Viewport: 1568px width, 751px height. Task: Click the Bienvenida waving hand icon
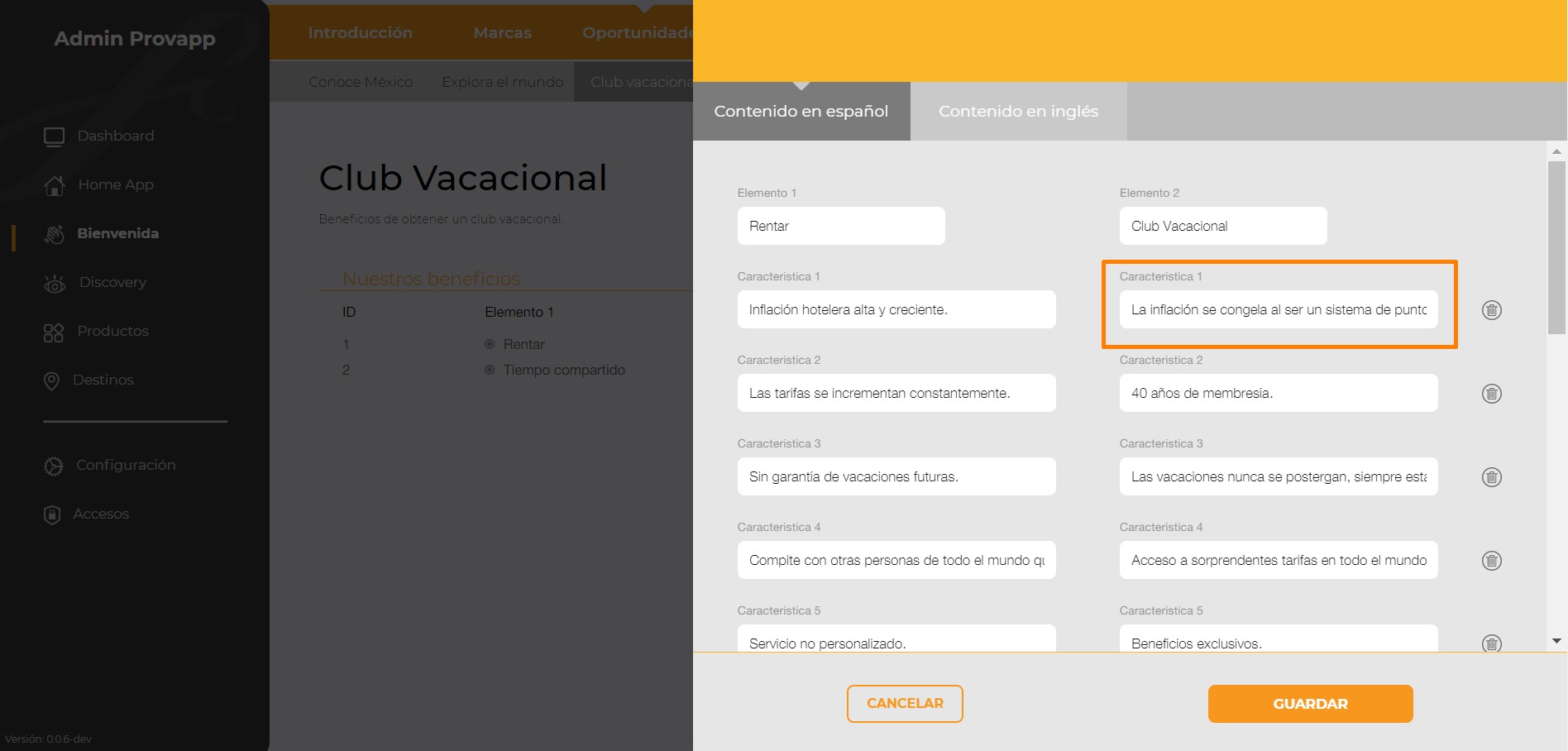[55, 234]
